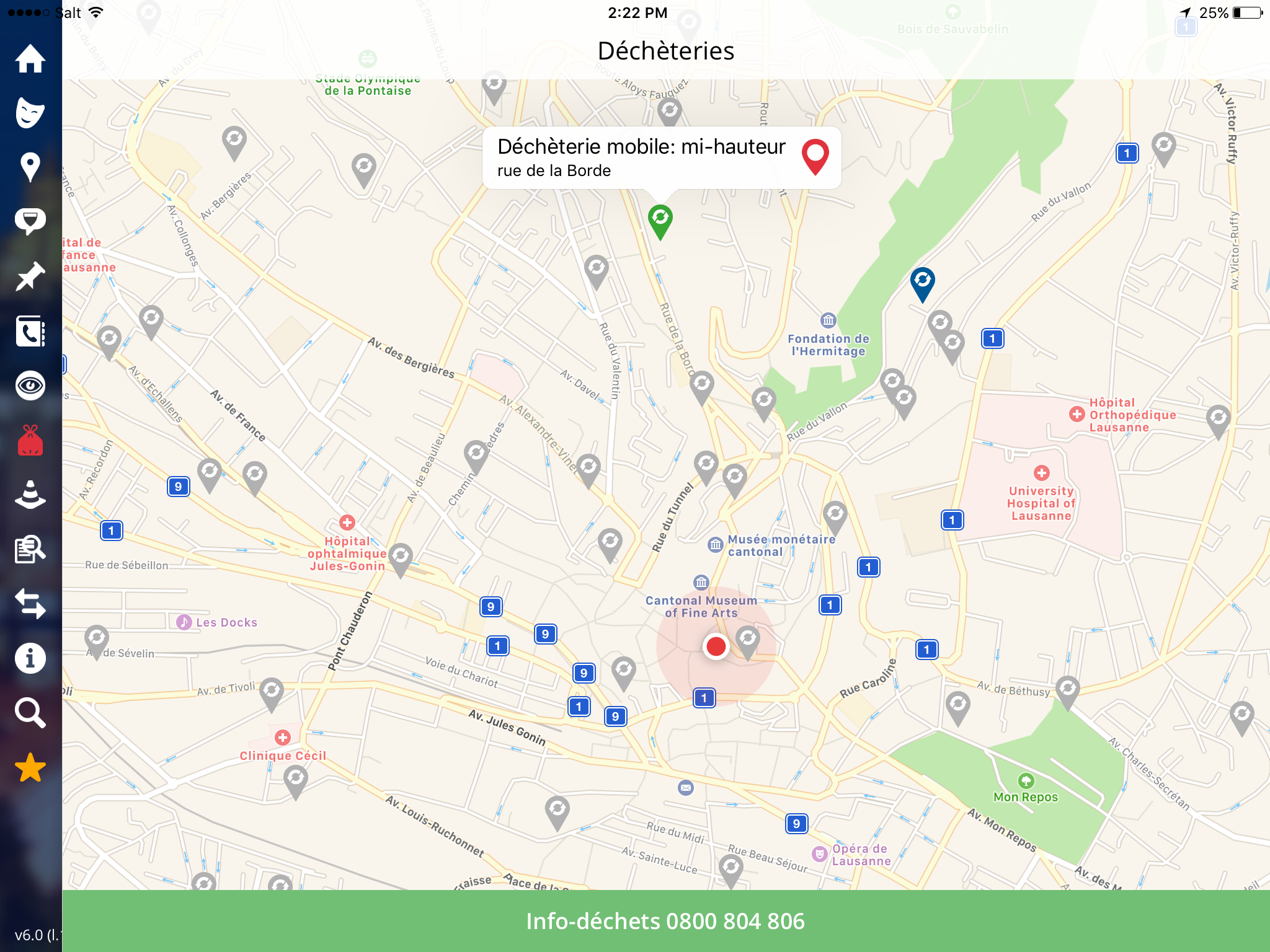The image size is (1270, 952).
Task: Open the Déchèterie mobile: mi-hauteur callout
Action: [662, 157]
